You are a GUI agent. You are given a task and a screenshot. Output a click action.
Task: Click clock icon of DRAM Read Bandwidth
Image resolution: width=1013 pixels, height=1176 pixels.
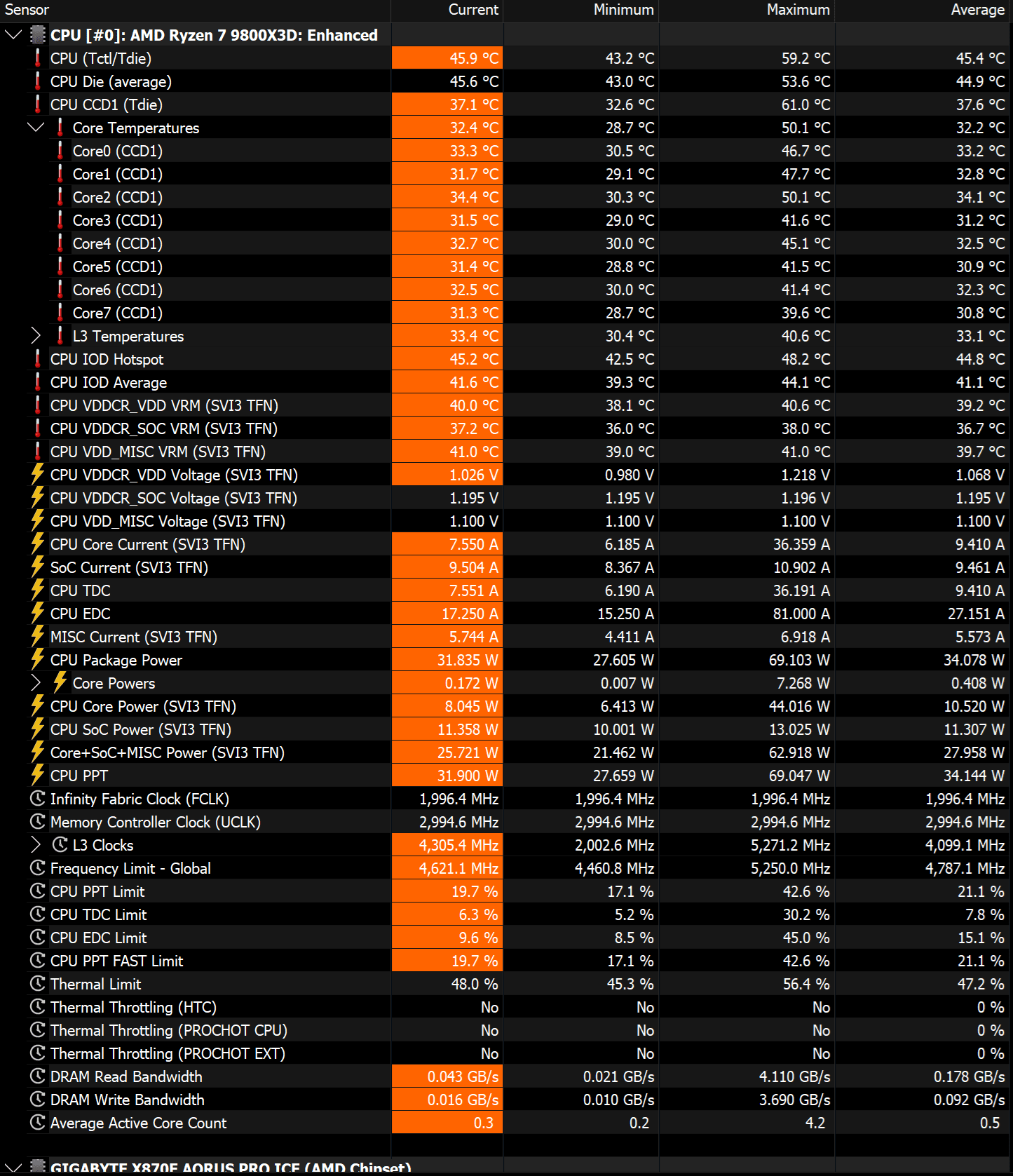[x=38, y=1076]
